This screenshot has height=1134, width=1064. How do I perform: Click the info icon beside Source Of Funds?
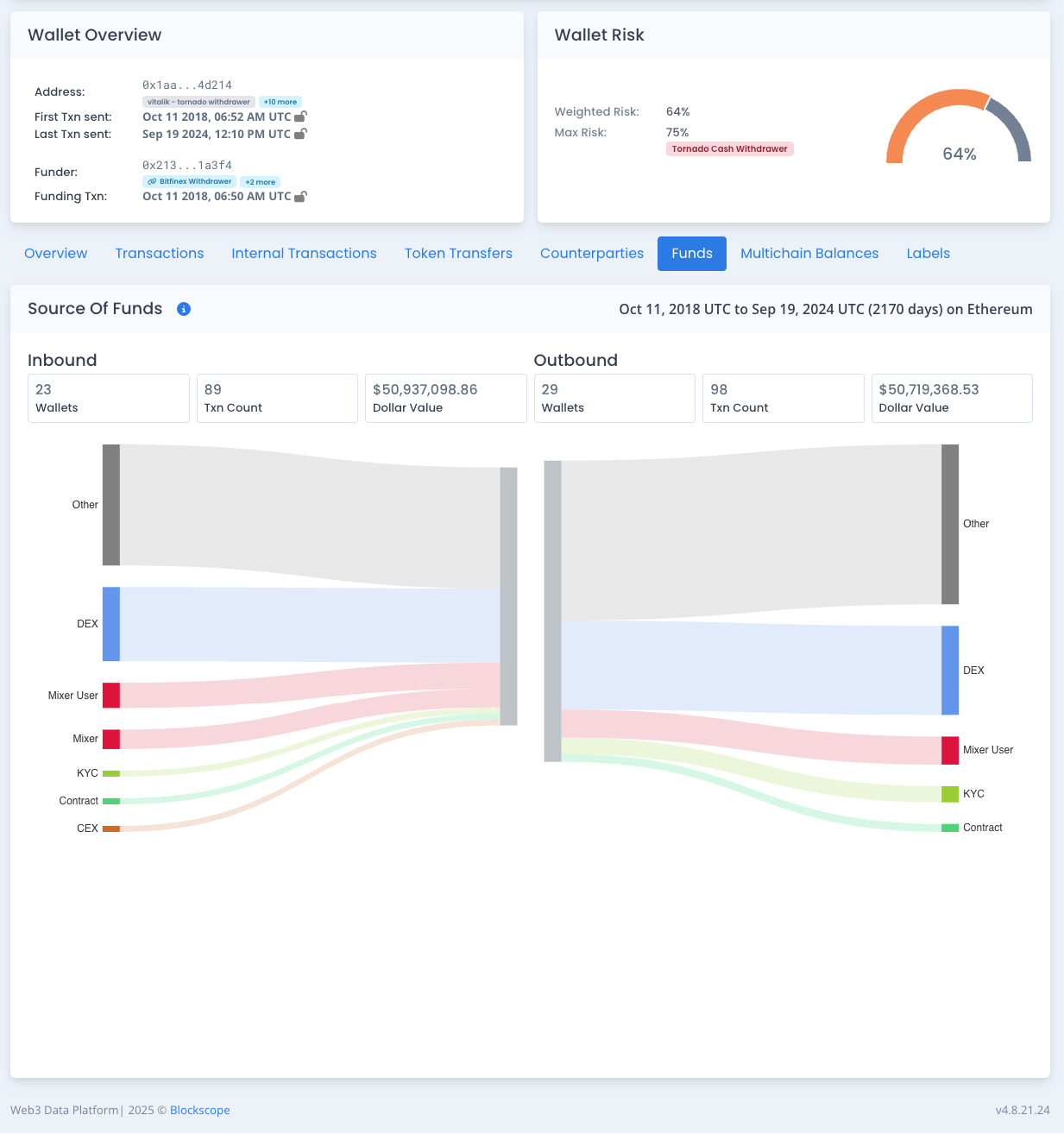coord(184,309)
